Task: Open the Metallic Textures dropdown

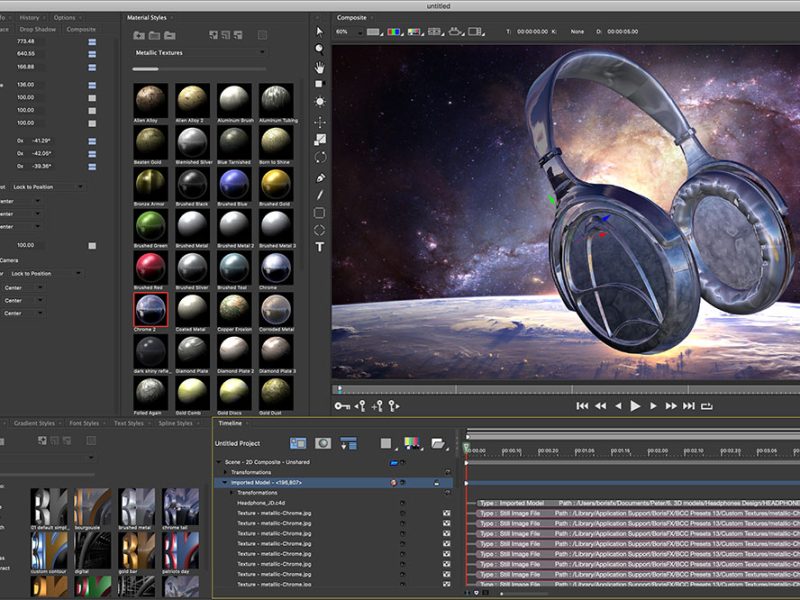Action: point(199,53)
